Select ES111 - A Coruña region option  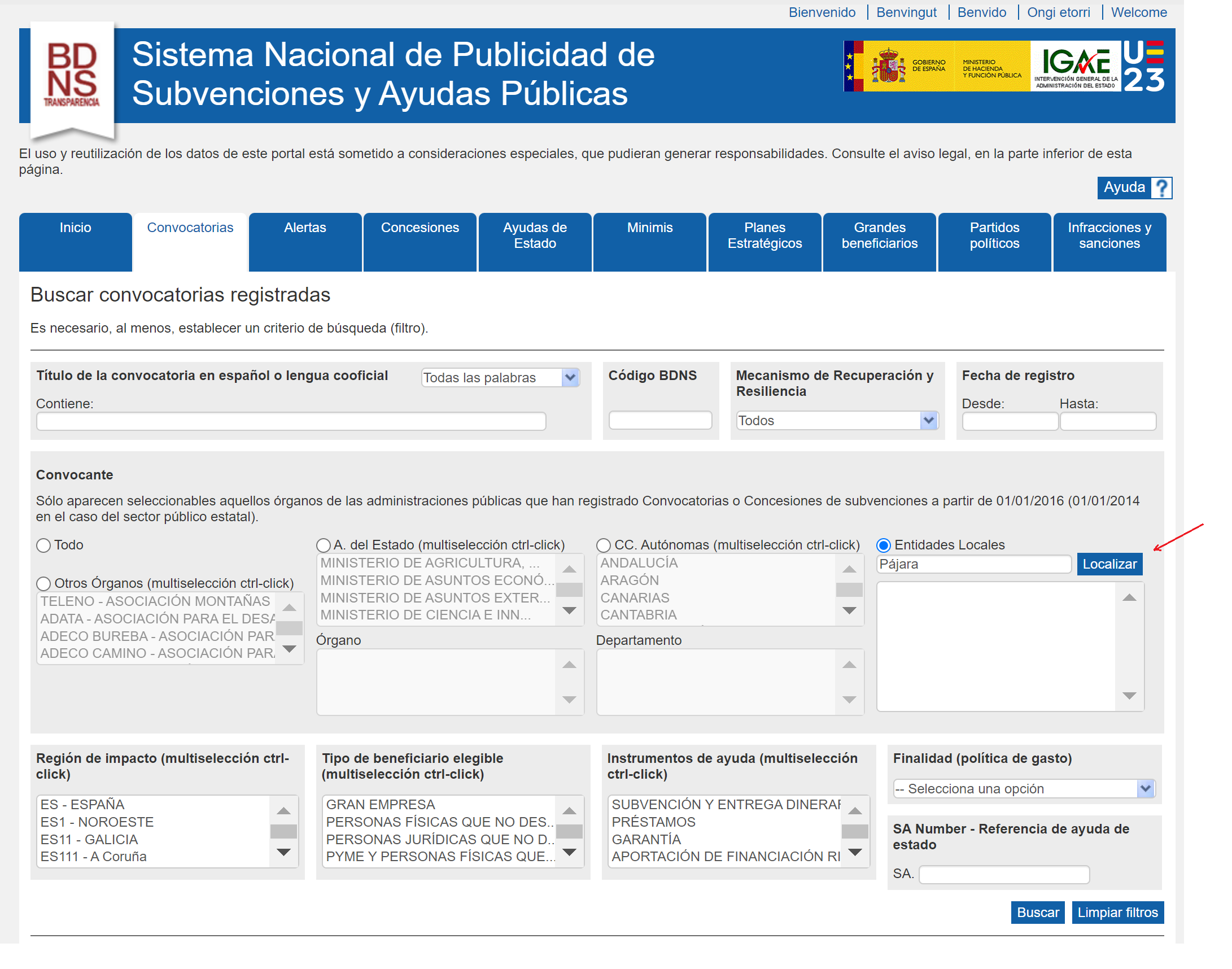[94, 857]
